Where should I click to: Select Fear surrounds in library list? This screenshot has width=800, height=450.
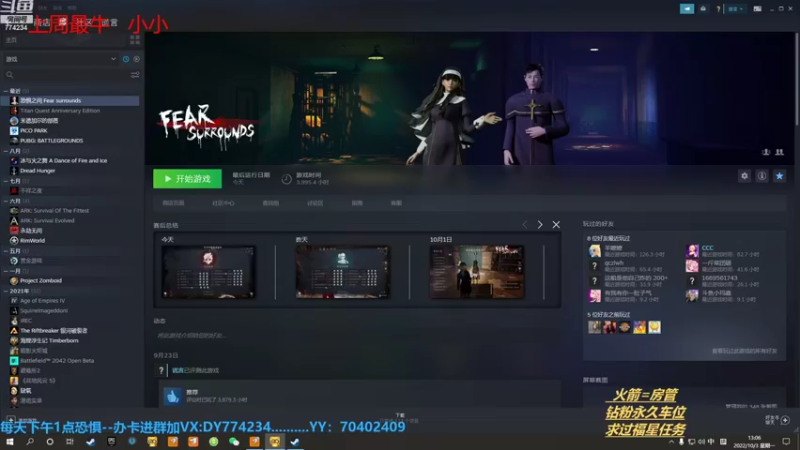70,101
